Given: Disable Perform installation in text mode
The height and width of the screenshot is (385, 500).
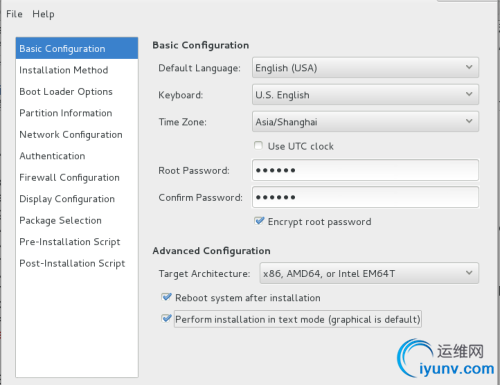Looking at the screenshot, I should tap(166, 319).
